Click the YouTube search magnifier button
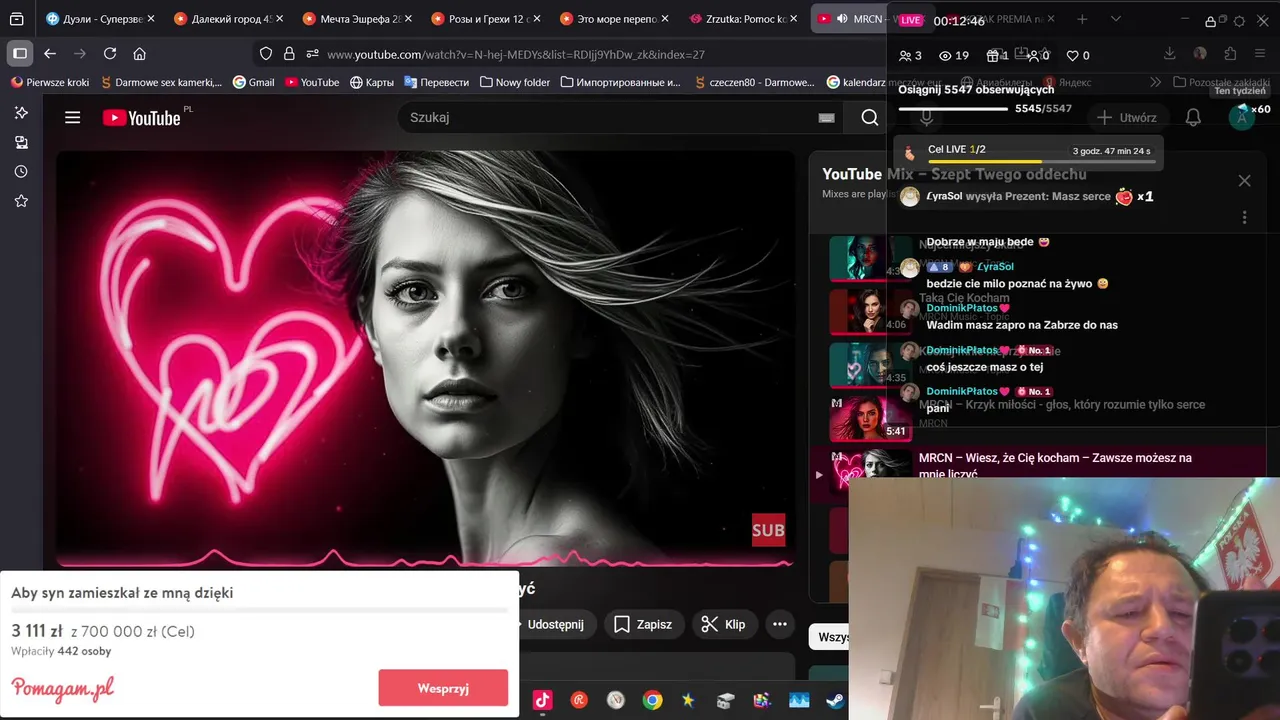This screenshot has width=1280, height=720. 870,118
